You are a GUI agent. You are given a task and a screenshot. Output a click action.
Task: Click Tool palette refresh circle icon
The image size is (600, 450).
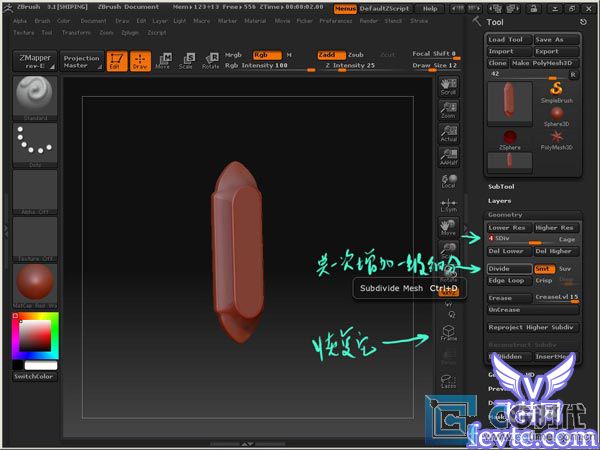pos(583,22)
